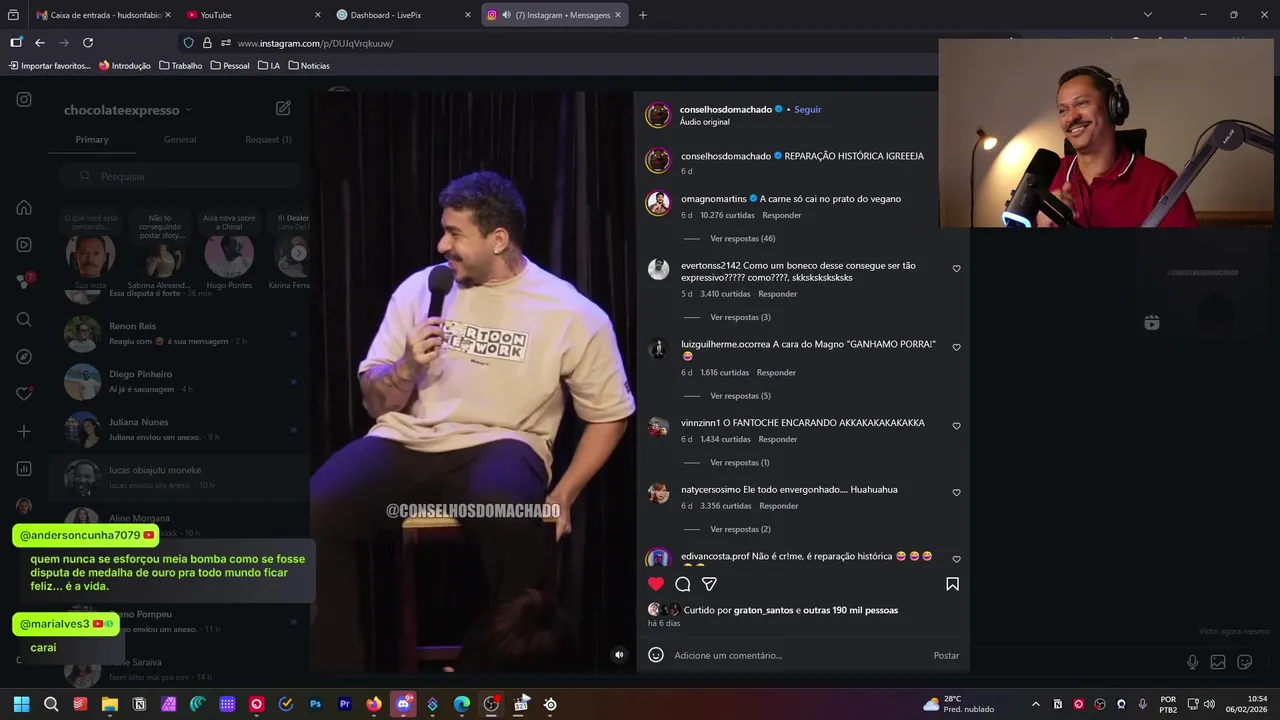Open Messages icon with red badge in sidebar
This screenshot has height=720, width=1280.
(24, 282)
